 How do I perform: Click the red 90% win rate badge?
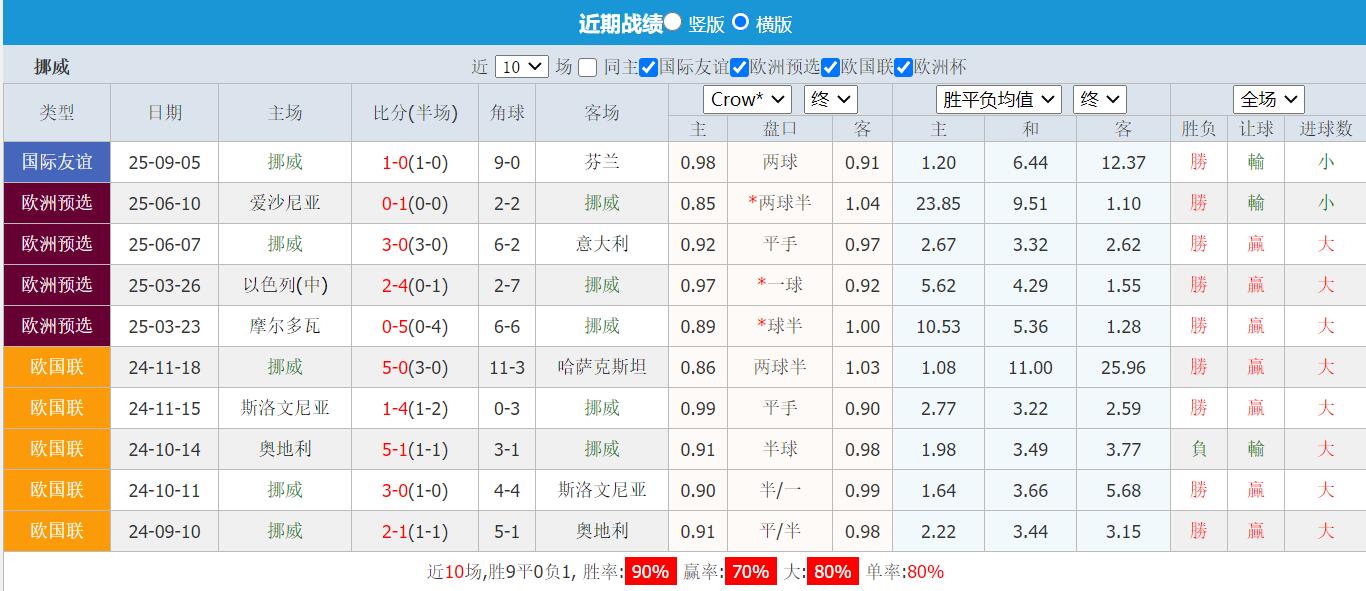649,572
